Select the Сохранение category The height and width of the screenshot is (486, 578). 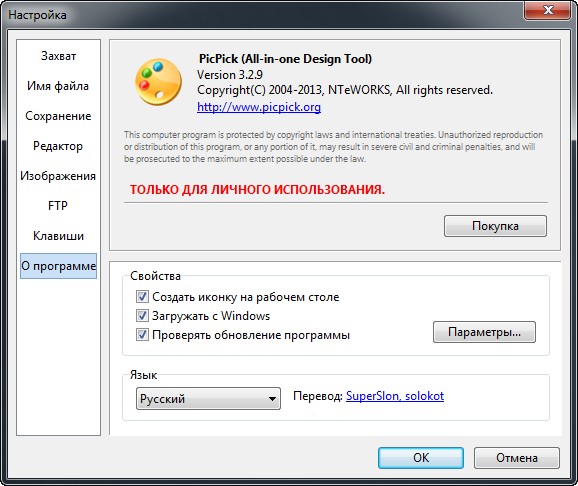(x=58, y=116)
